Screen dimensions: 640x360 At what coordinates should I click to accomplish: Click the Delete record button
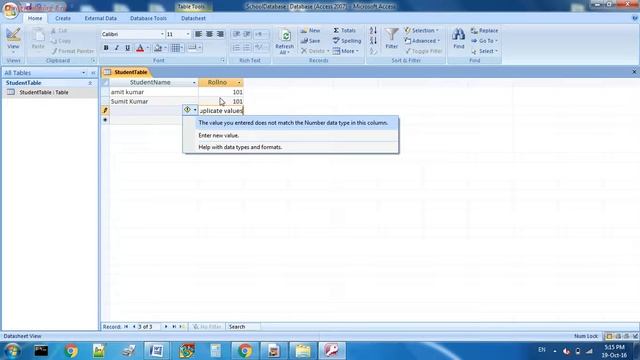pyautogui.click(x=313, y=51)
